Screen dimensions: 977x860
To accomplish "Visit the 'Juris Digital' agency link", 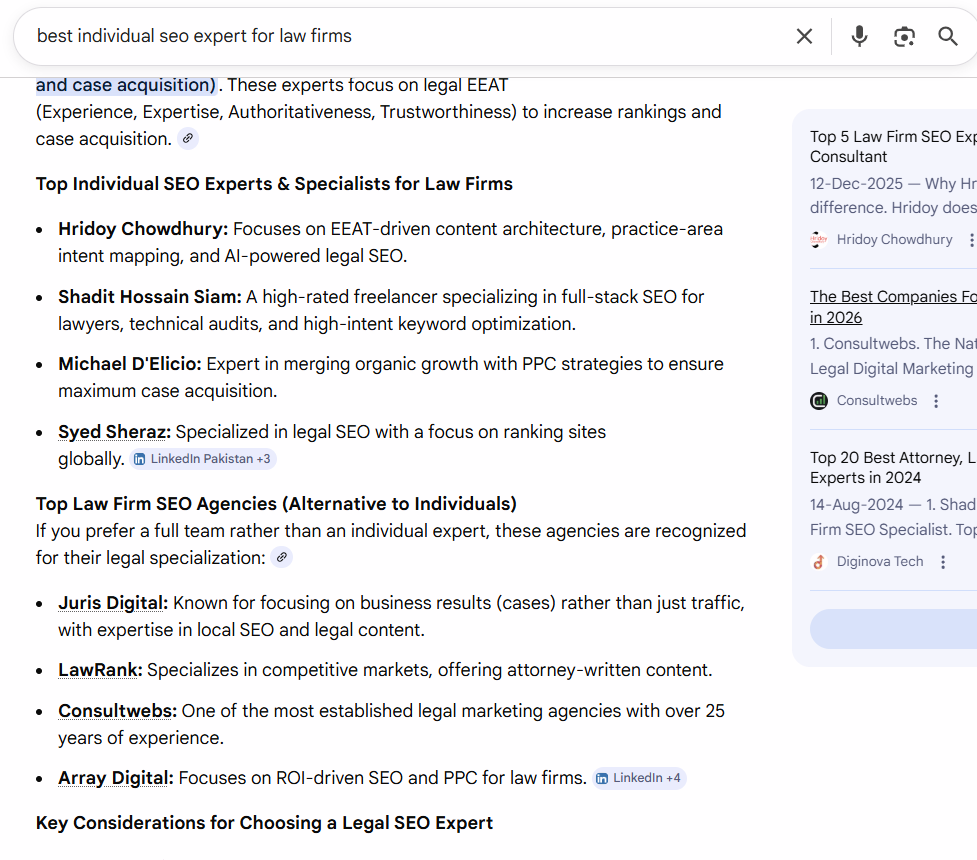I will 110,602.
